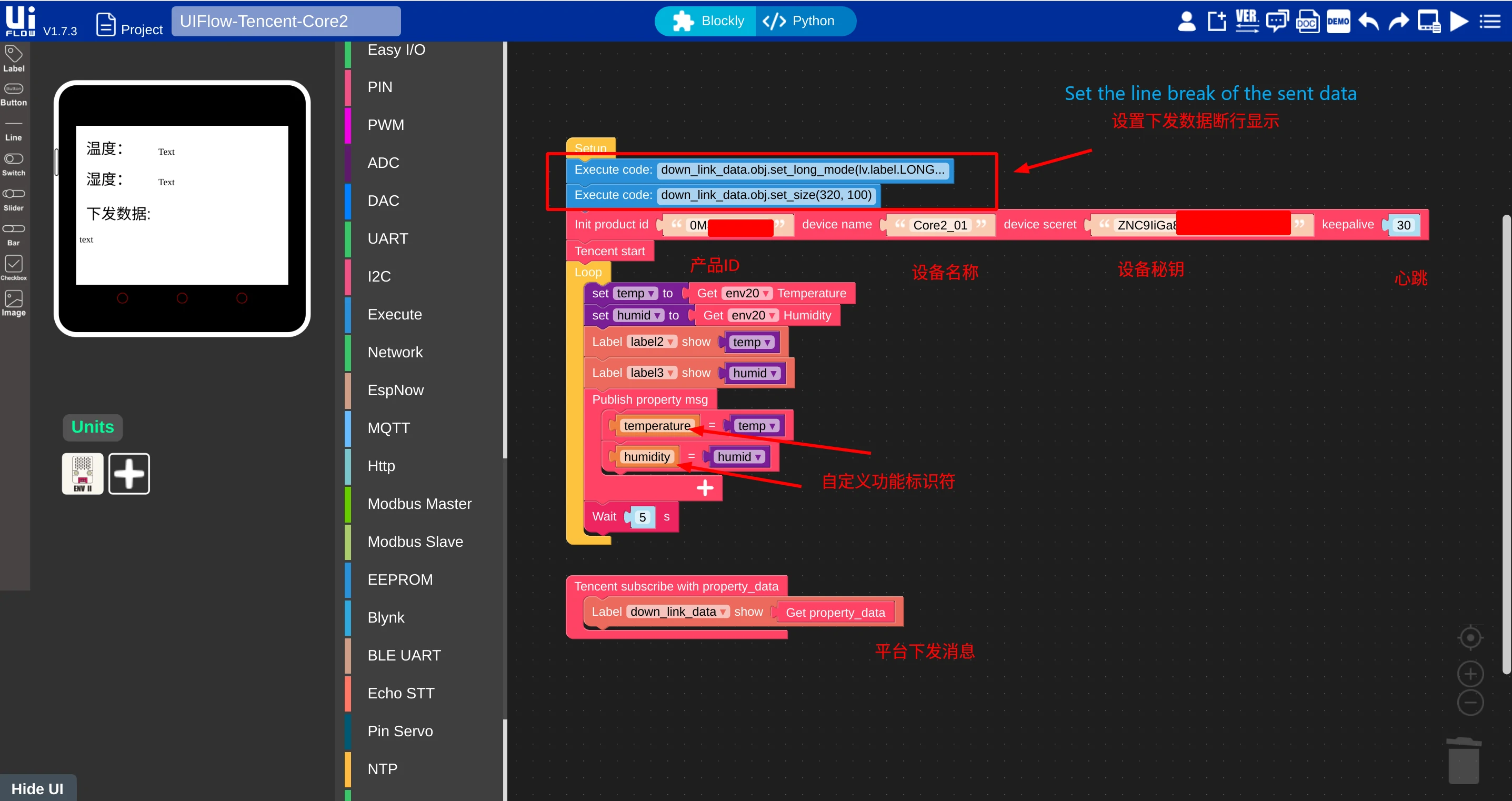Center the workspace with target icon
Screen dimensions: 1512x801
[1470, 637]
